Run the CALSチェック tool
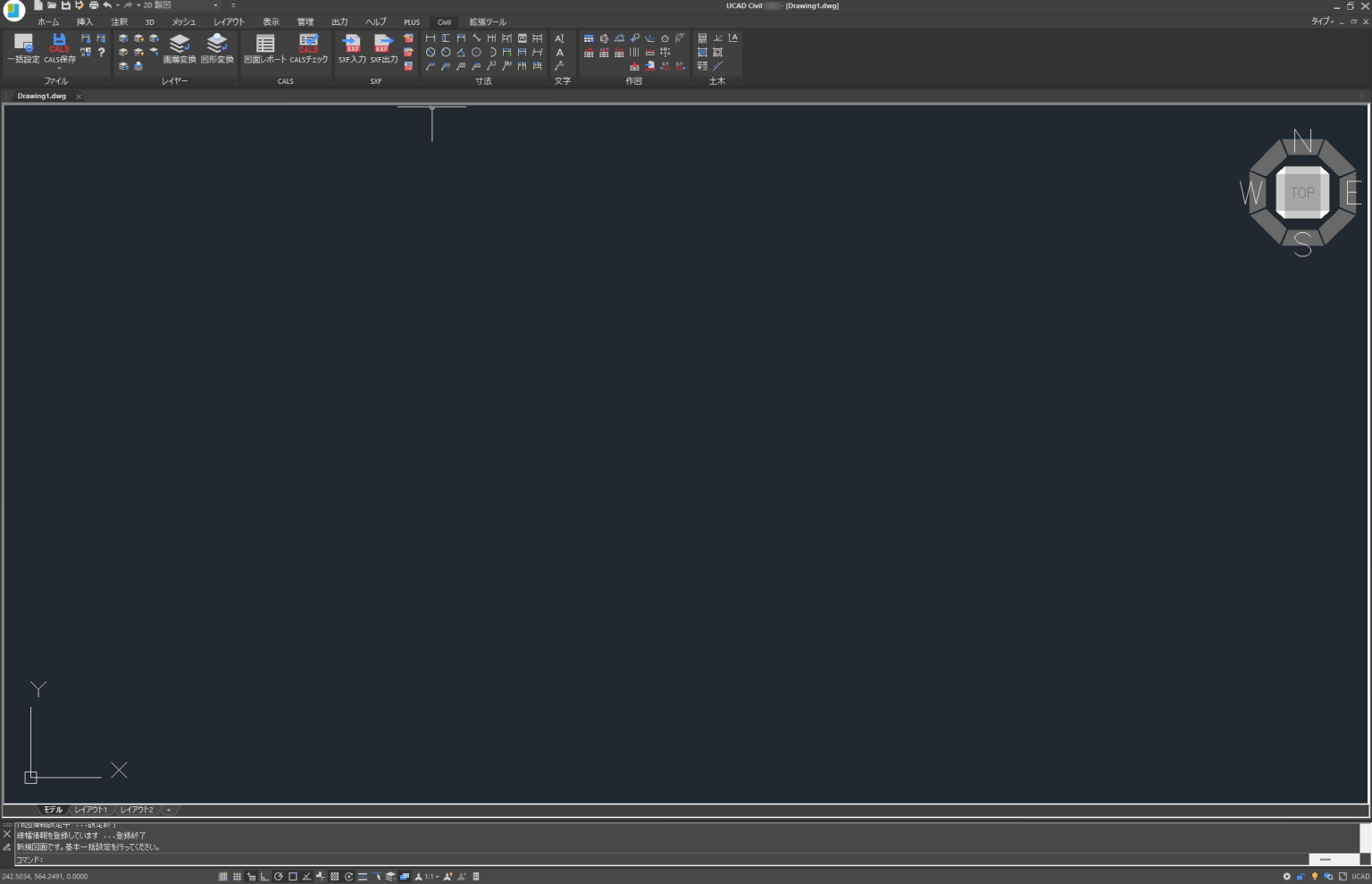1372x884 pixels. tap(309, 49)
